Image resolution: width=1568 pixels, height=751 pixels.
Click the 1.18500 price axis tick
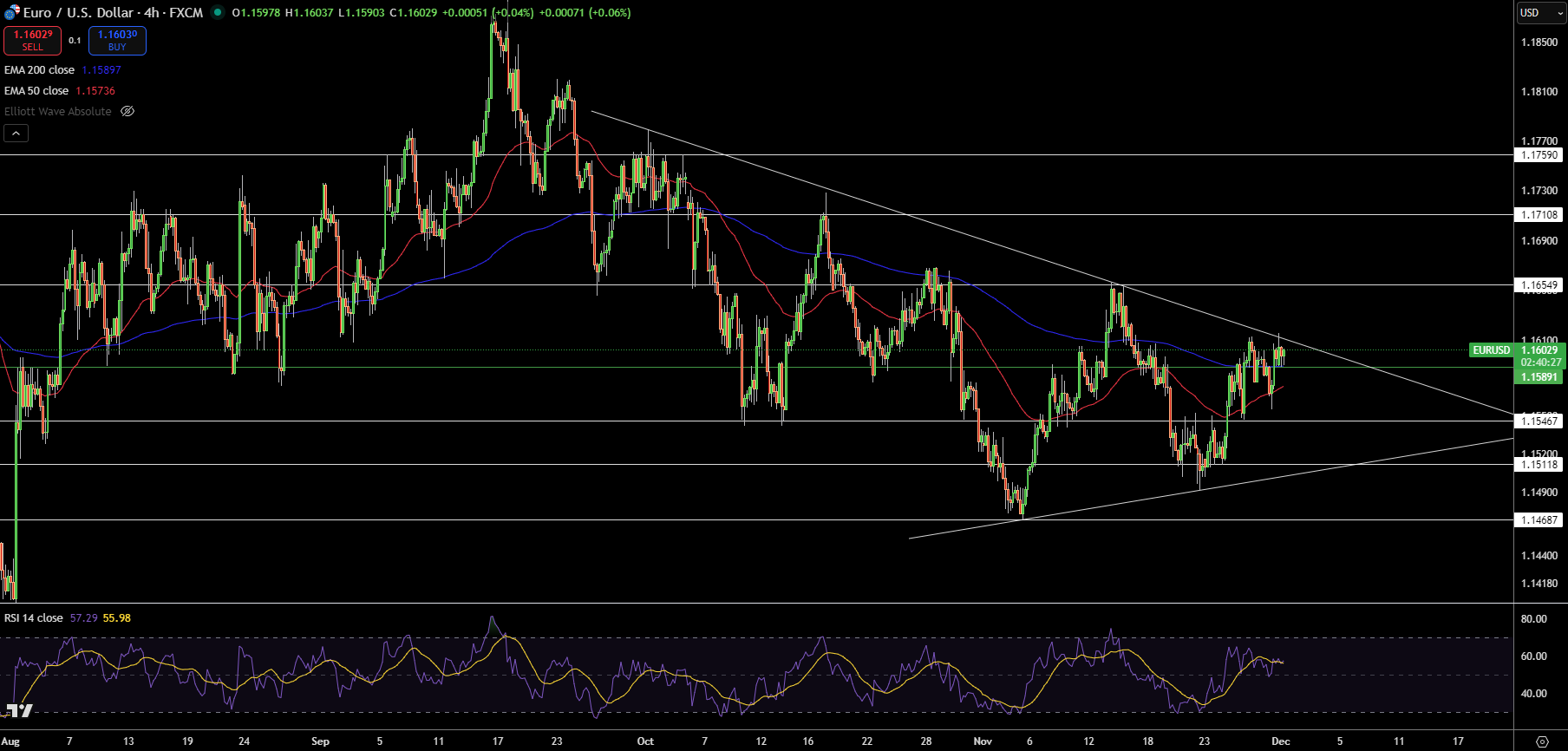tap(1539, 42)
